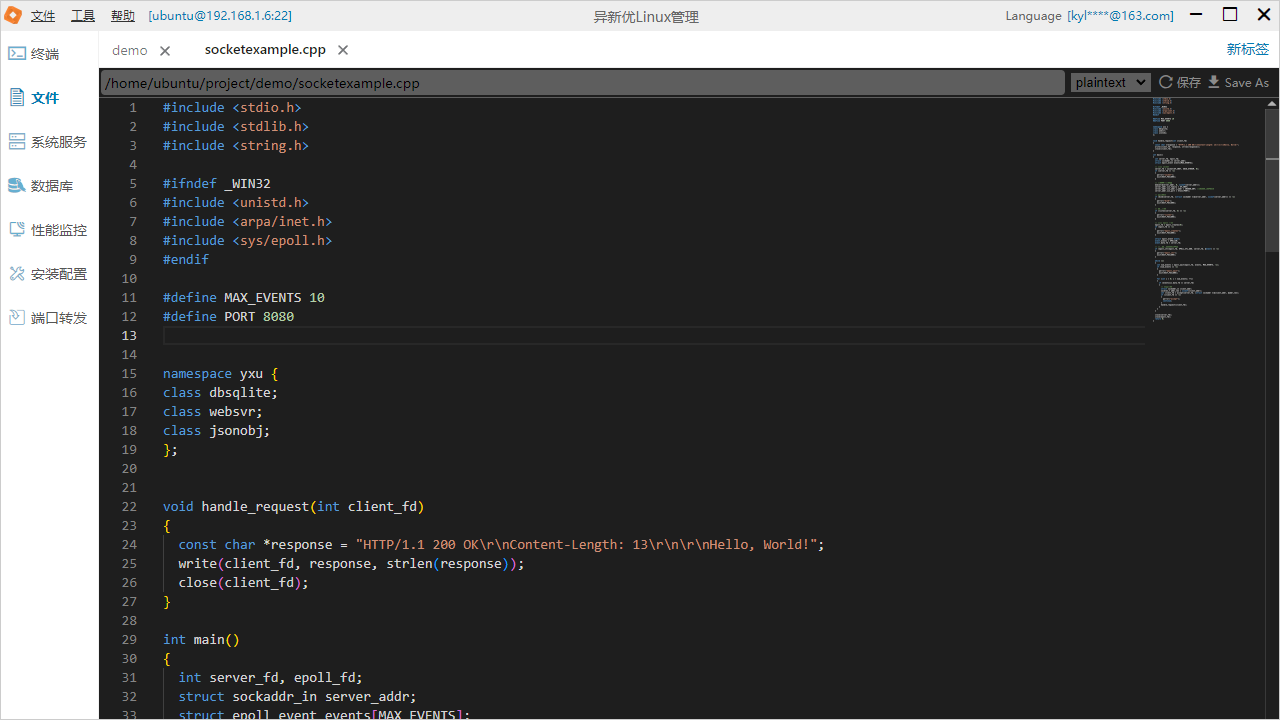
Task: Close the socketexample.cpp tab
Action: tap(343, 50)
